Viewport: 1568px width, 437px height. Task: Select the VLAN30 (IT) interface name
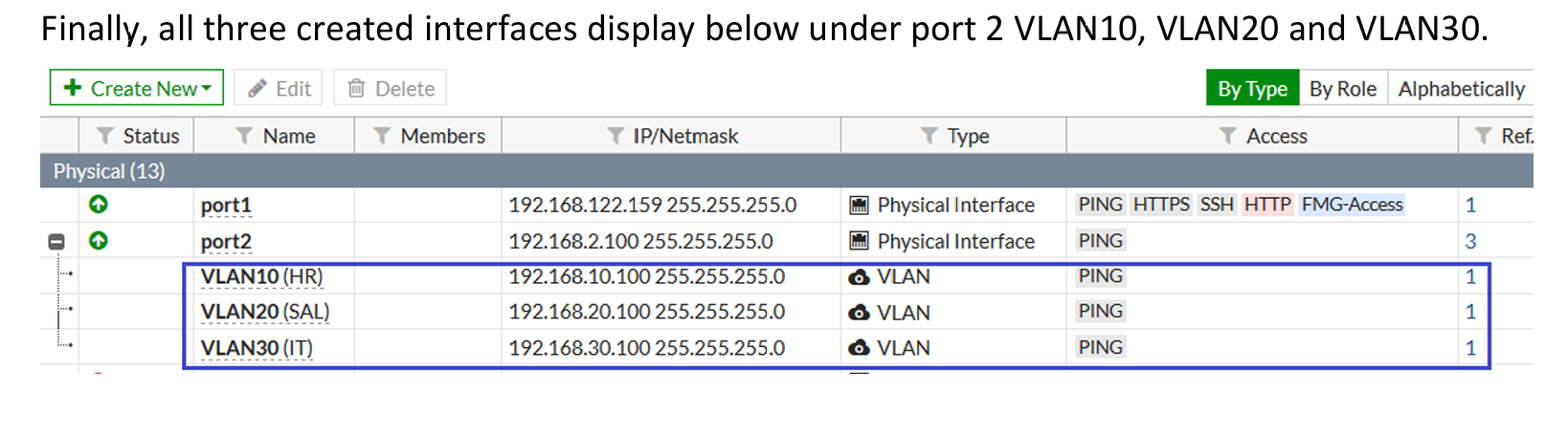[257, 348]
